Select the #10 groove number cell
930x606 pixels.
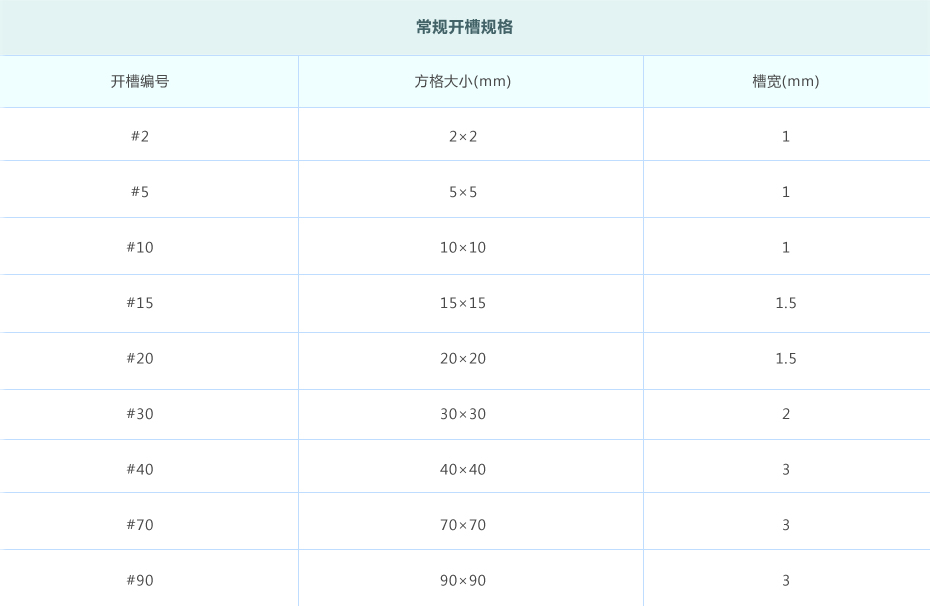click(x=140, y=247)
